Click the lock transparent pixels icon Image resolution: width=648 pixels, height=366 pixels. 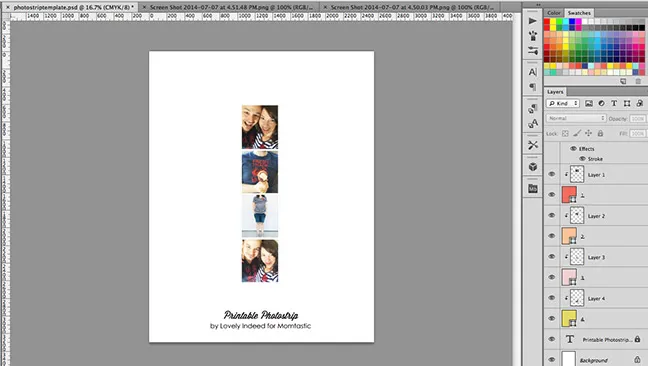click(565, 133)
